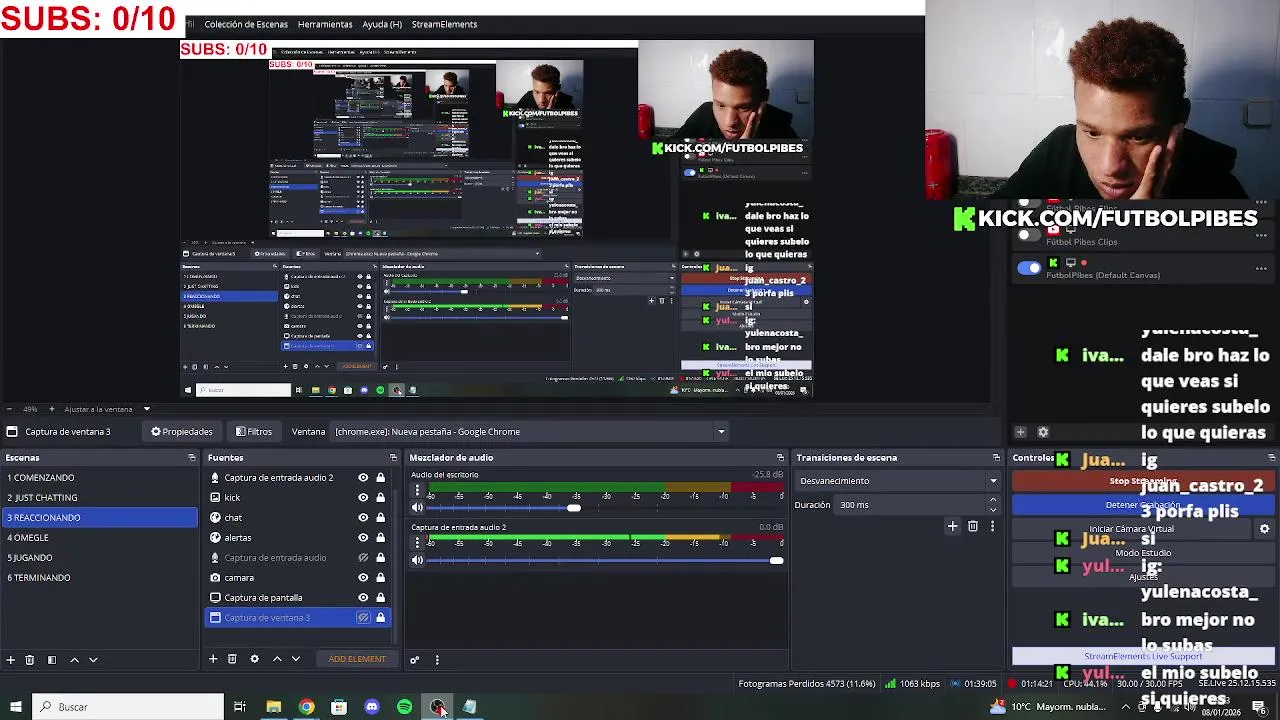
Task: Move the selected scene up
Action: (x=74, y=660)
